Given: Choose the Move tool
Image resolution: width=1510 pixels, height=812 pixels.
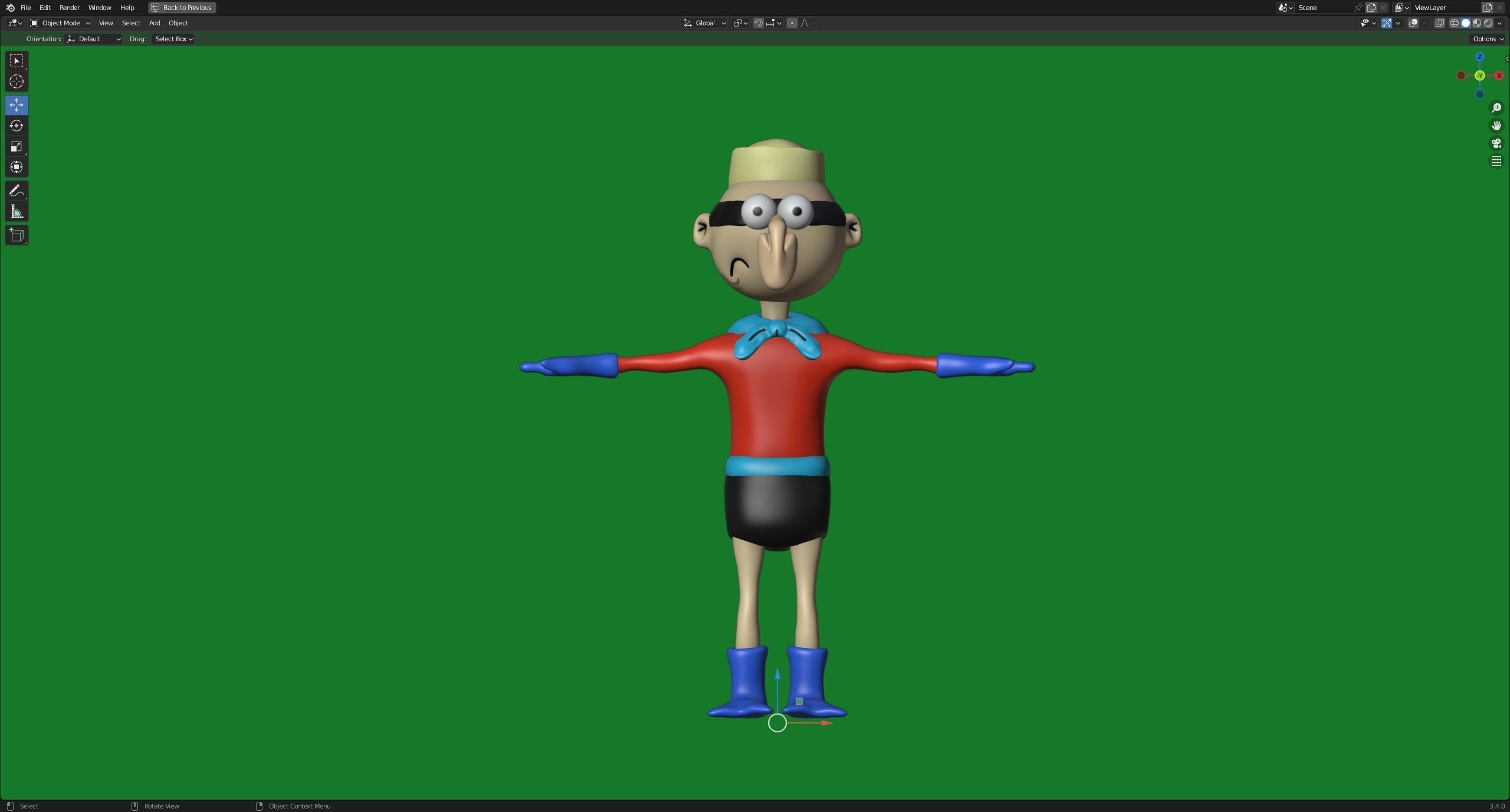Looking at the screenshot, I should tap(17, 105).
